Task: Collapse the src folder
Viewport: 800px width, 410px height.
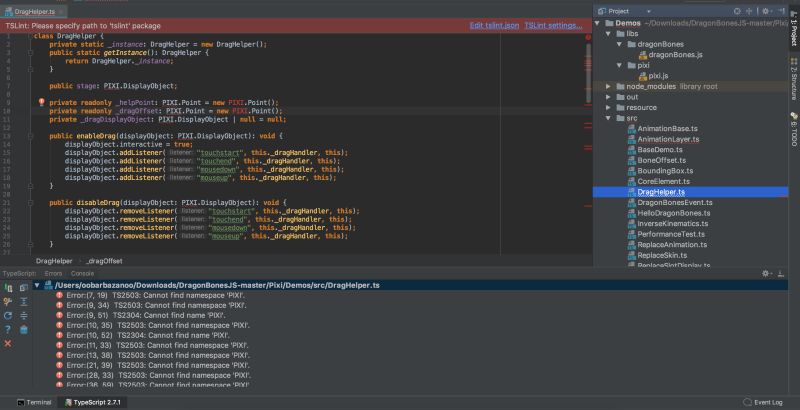Action: coord(608,118)
